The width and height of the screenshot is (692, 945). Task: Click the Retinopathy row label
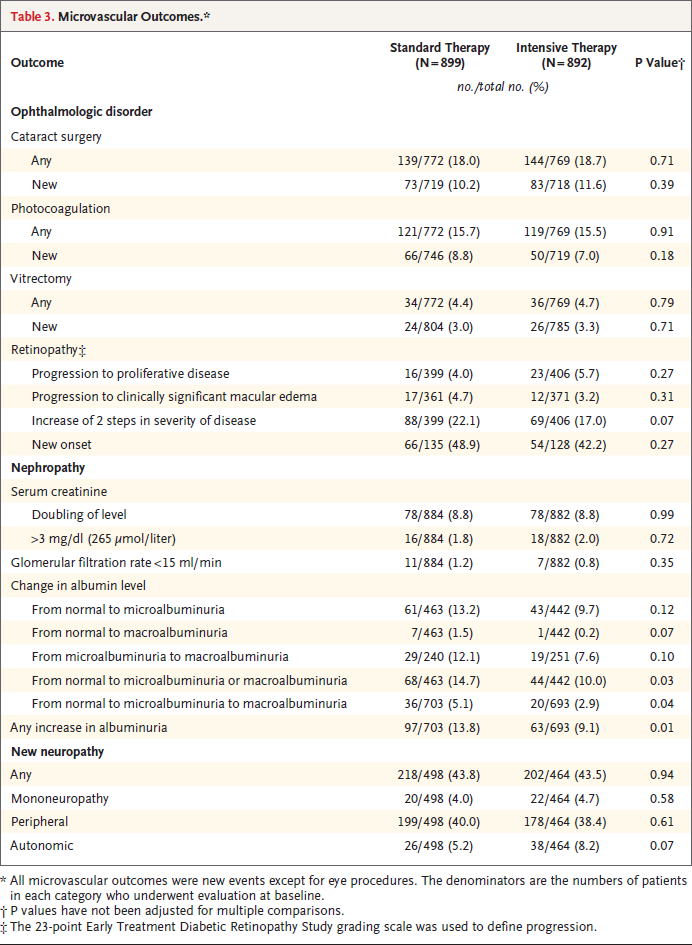[x=45, y=350]
